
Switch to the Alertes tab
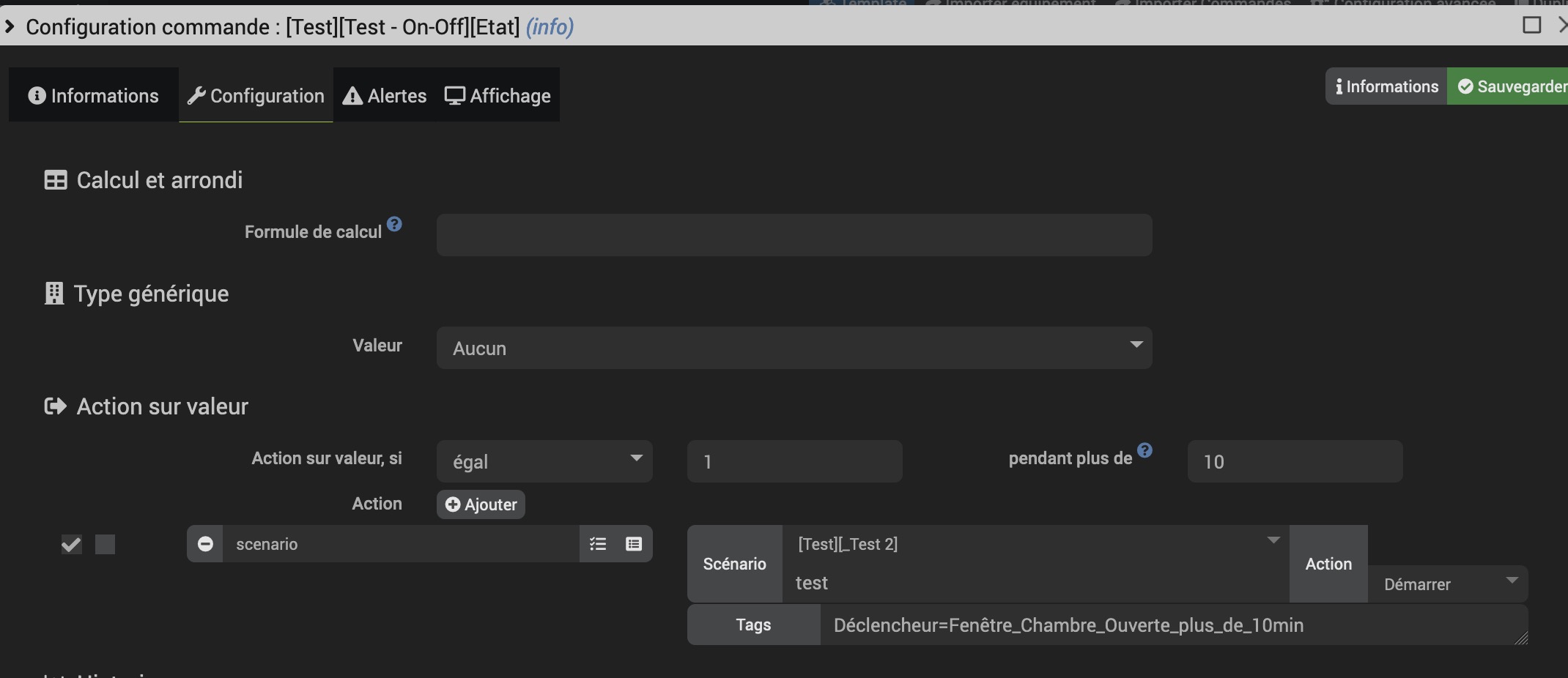(385, 96)
